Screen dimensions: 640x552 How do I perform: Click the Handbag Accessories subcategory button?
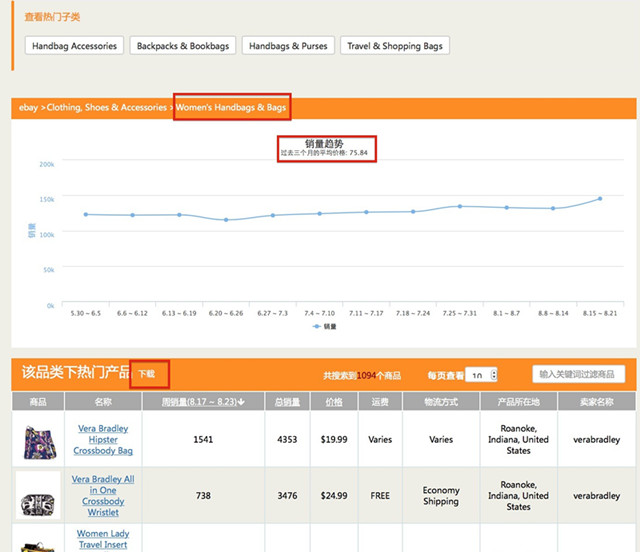(x=75, y=46)
